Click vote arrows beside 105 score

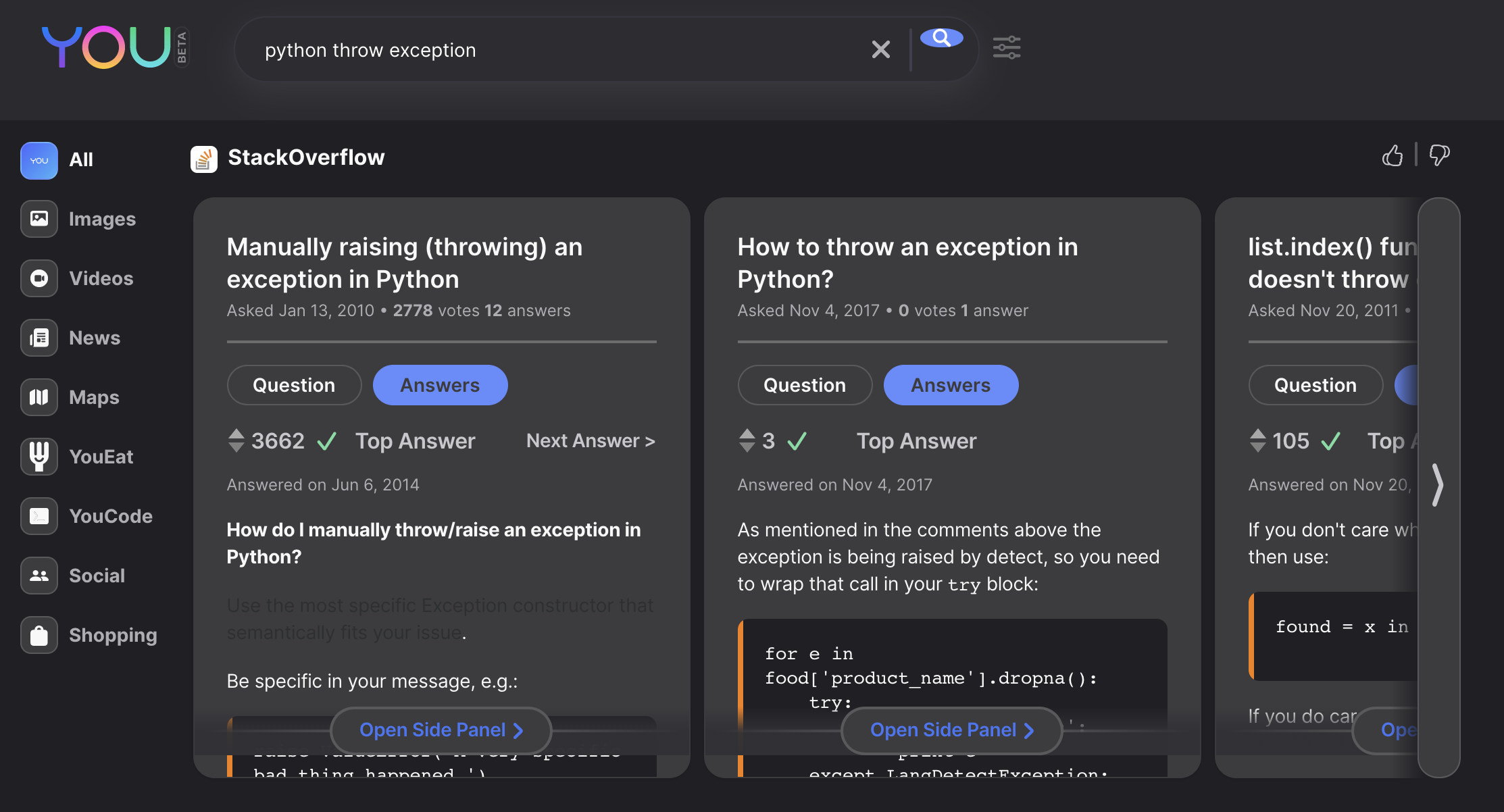(x=1257, y=440)
